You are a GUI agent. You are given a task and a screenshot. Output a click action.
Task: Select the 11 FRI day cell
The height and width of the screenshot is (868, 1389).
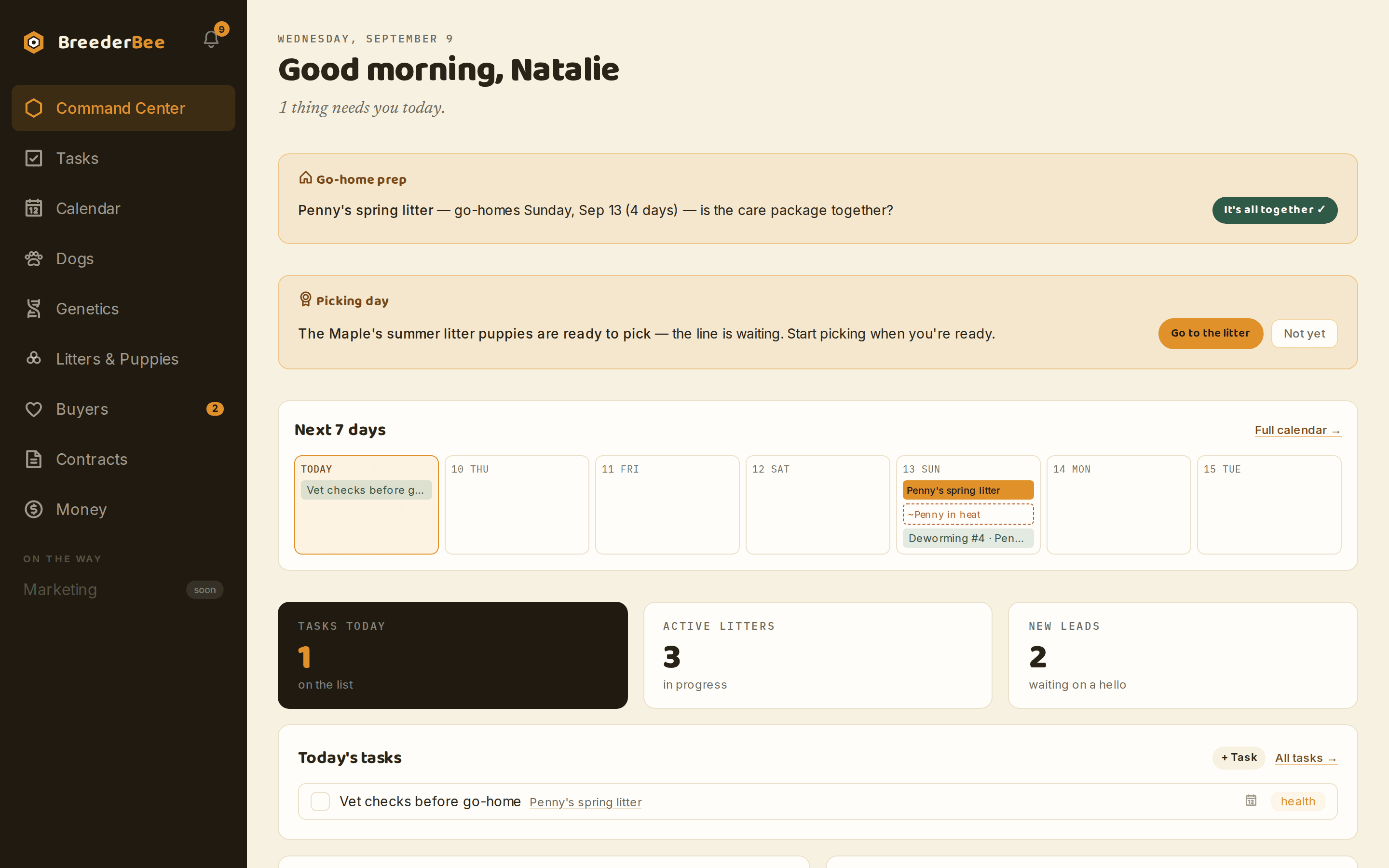click(667, 504)
